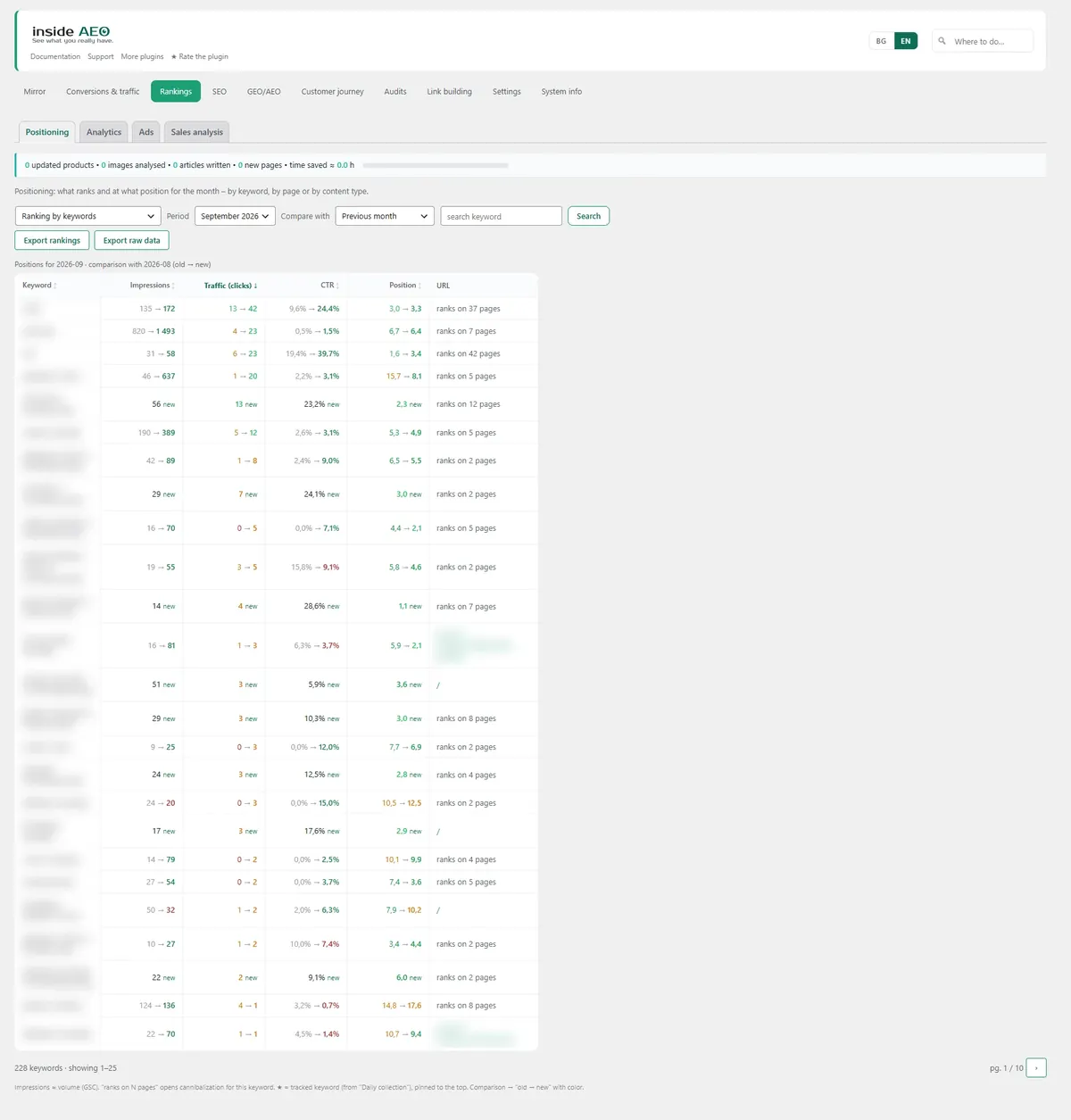
Task: Click CTR value 28,6% new
Action: point(321,606)
